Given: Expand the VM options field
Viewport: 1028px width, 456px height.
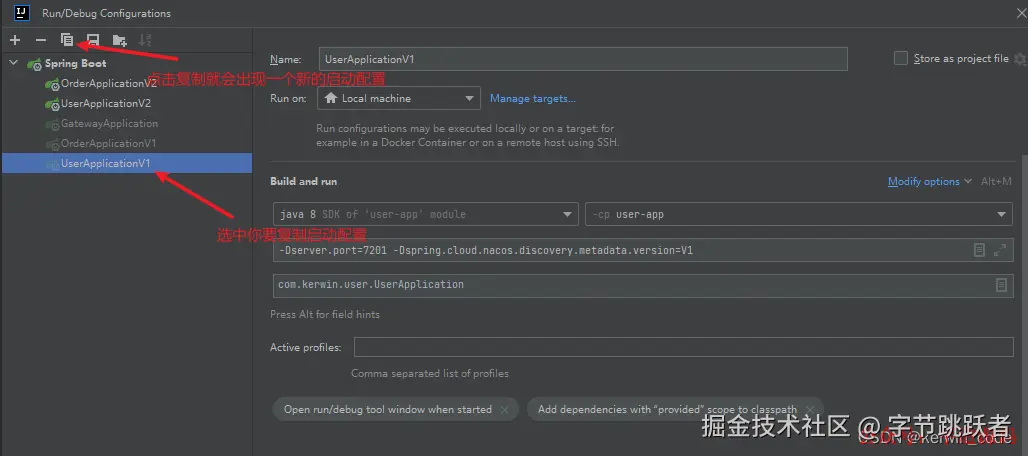Looking at the screenshot, I should pos(1000,250).
